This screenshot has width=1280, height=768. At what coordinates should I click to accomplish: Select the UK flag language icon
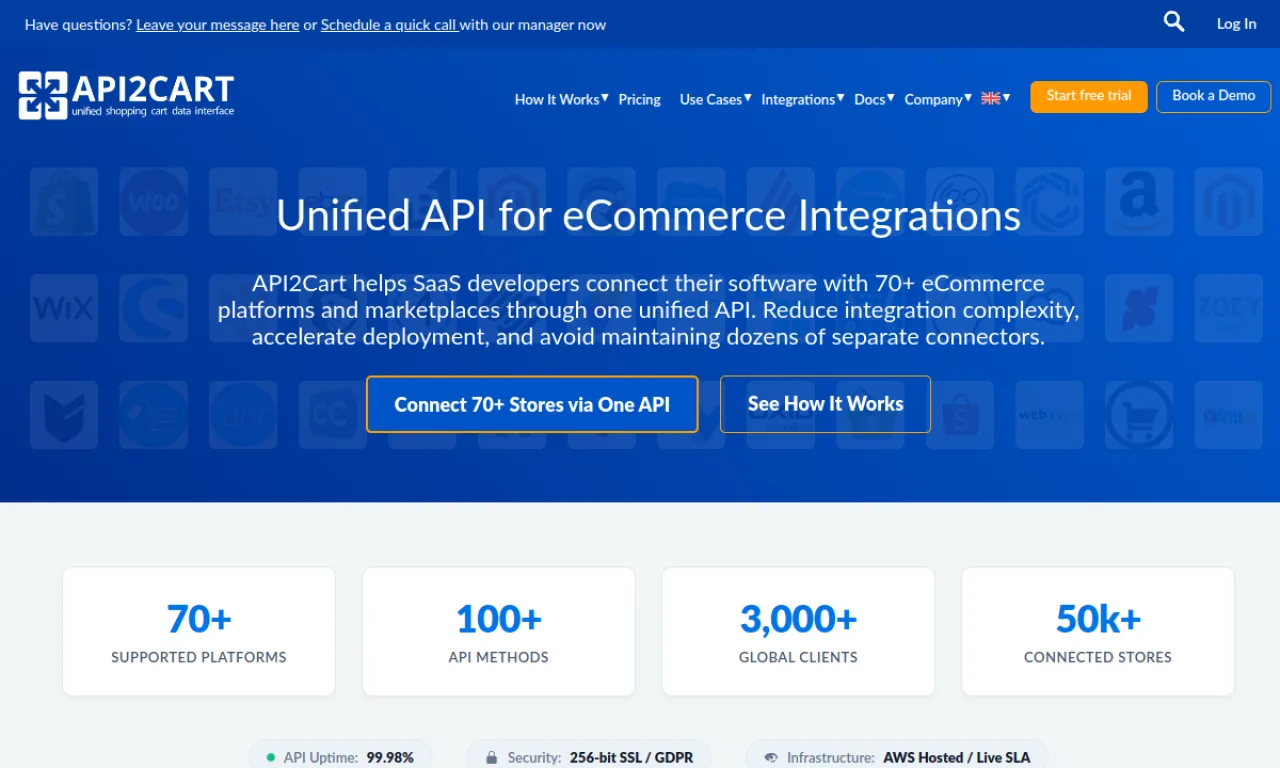(x=991, y=98)
